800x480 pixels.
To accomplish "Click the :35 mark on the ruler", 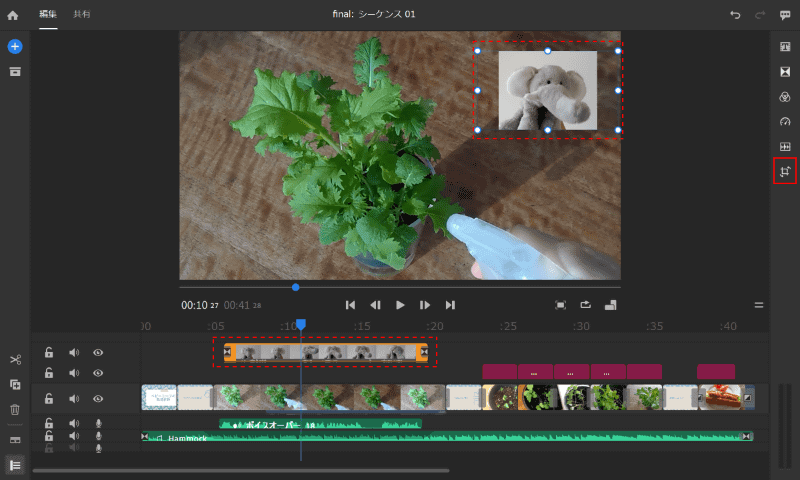I will click(655, 326).
